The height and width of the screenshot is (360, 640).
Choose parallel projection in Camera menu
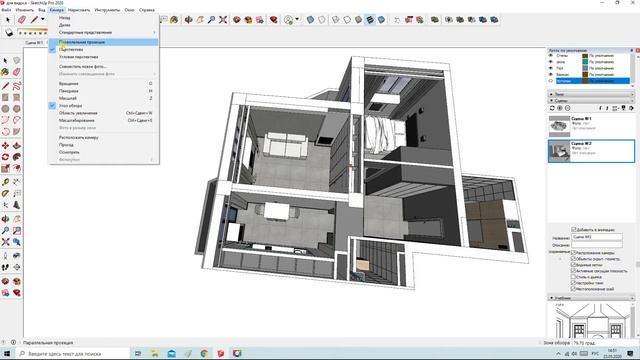click(x=104, y=42)
